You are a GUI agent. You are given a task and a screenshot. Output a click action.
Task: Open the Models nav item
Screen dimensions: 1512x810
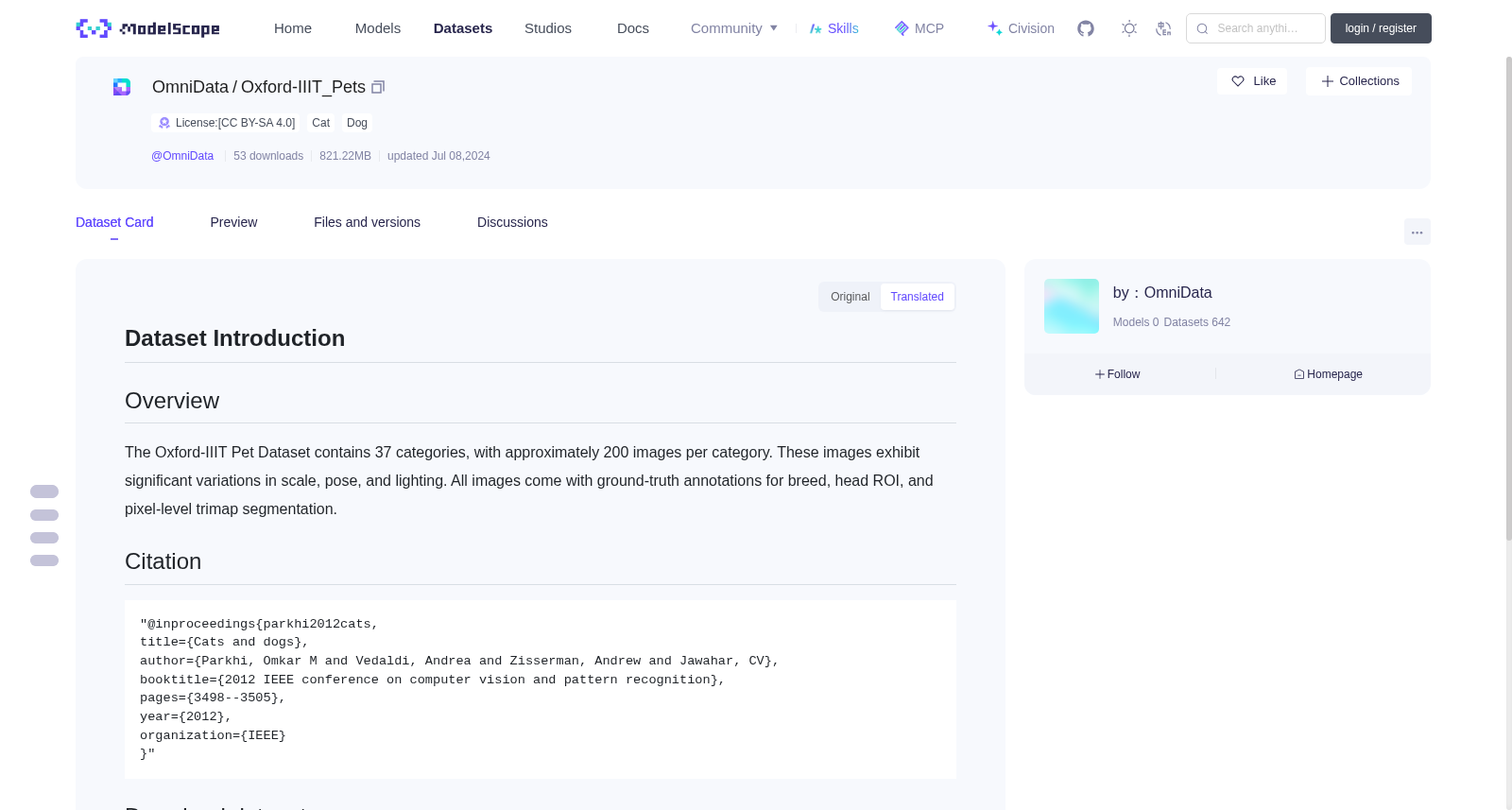[x=378, y=28]
